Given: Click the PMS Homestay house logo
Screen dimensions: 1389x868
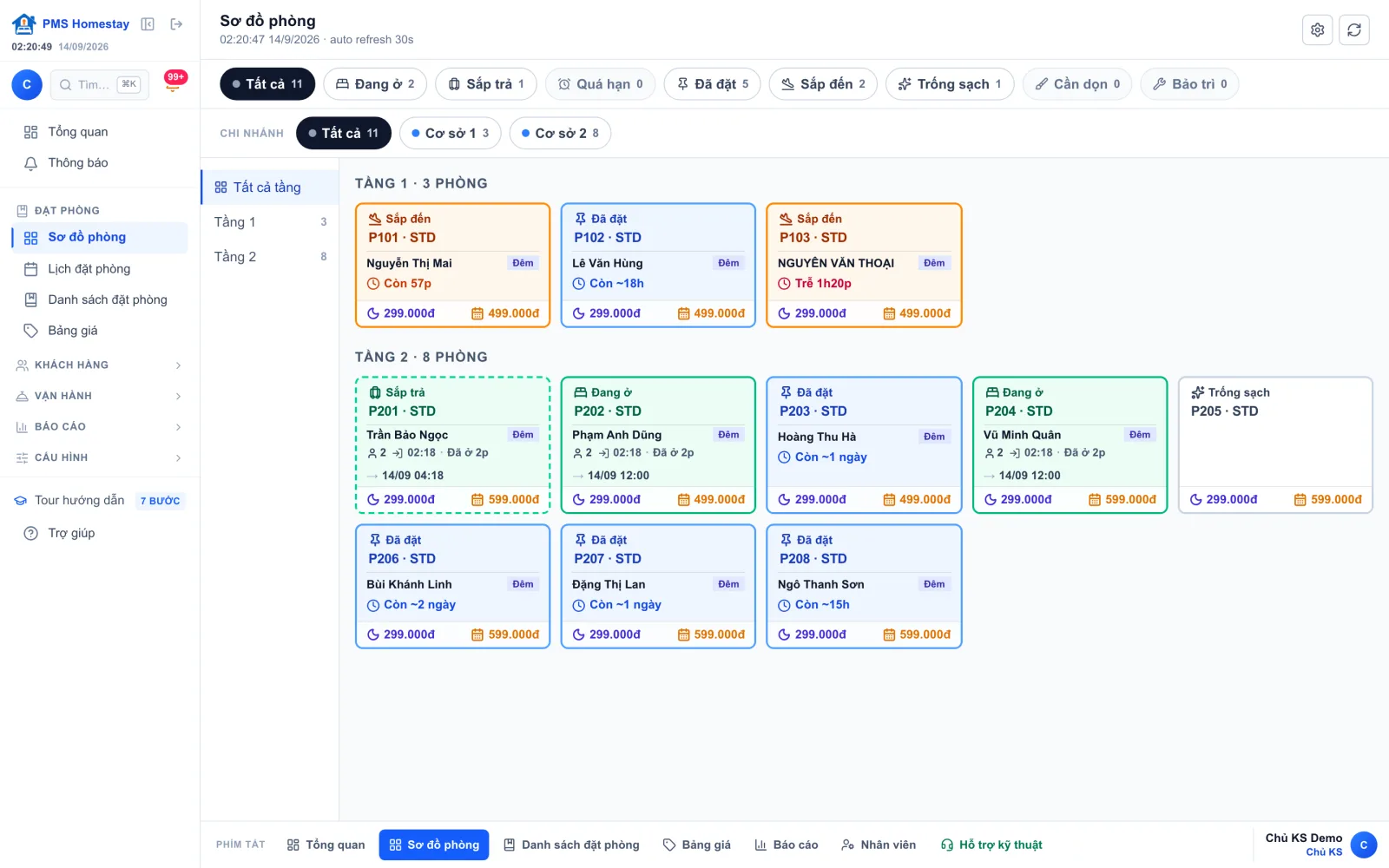Looking at the screenshot, I should coord(24,23).
